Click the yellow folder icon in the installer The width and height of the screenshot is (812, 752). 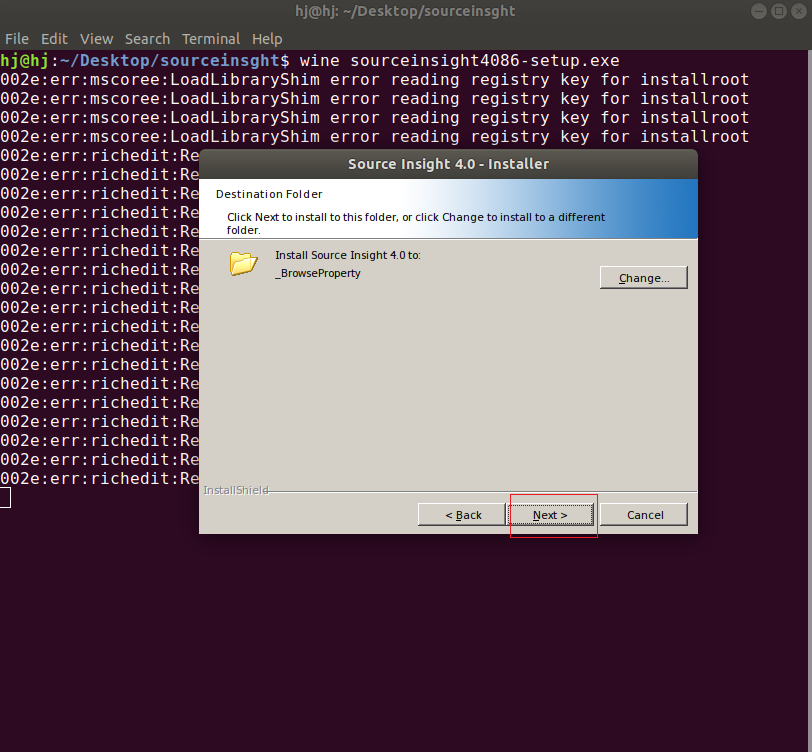coord(242,264)
